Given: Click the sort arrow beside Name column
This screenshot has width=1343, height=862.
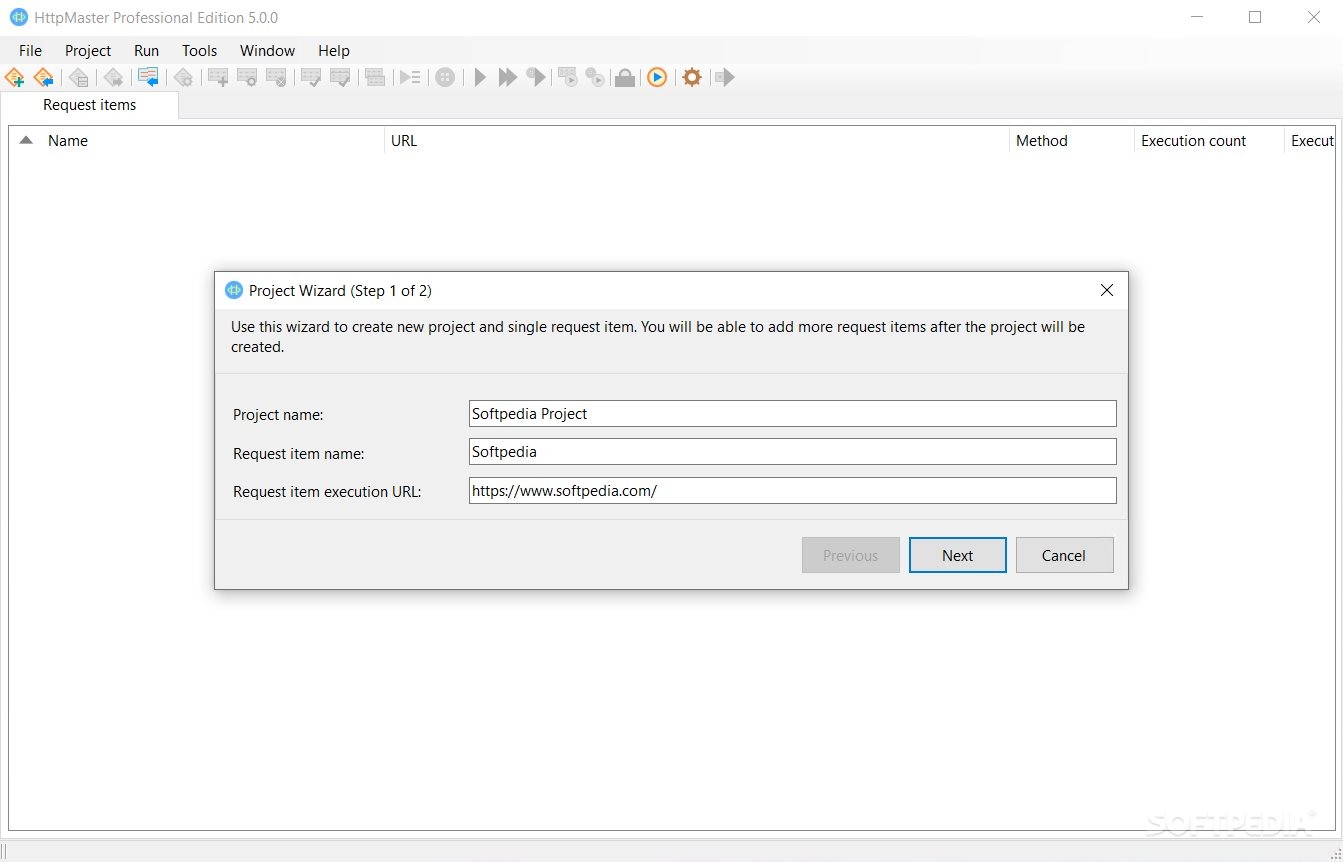Looking at the screenshot, I should pyautogui.click(x=26, y=141).
